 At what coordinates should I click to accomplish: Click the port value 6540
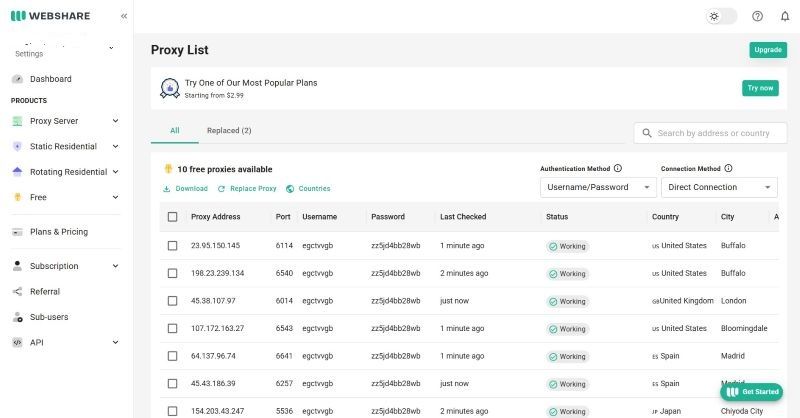point(284,274)
